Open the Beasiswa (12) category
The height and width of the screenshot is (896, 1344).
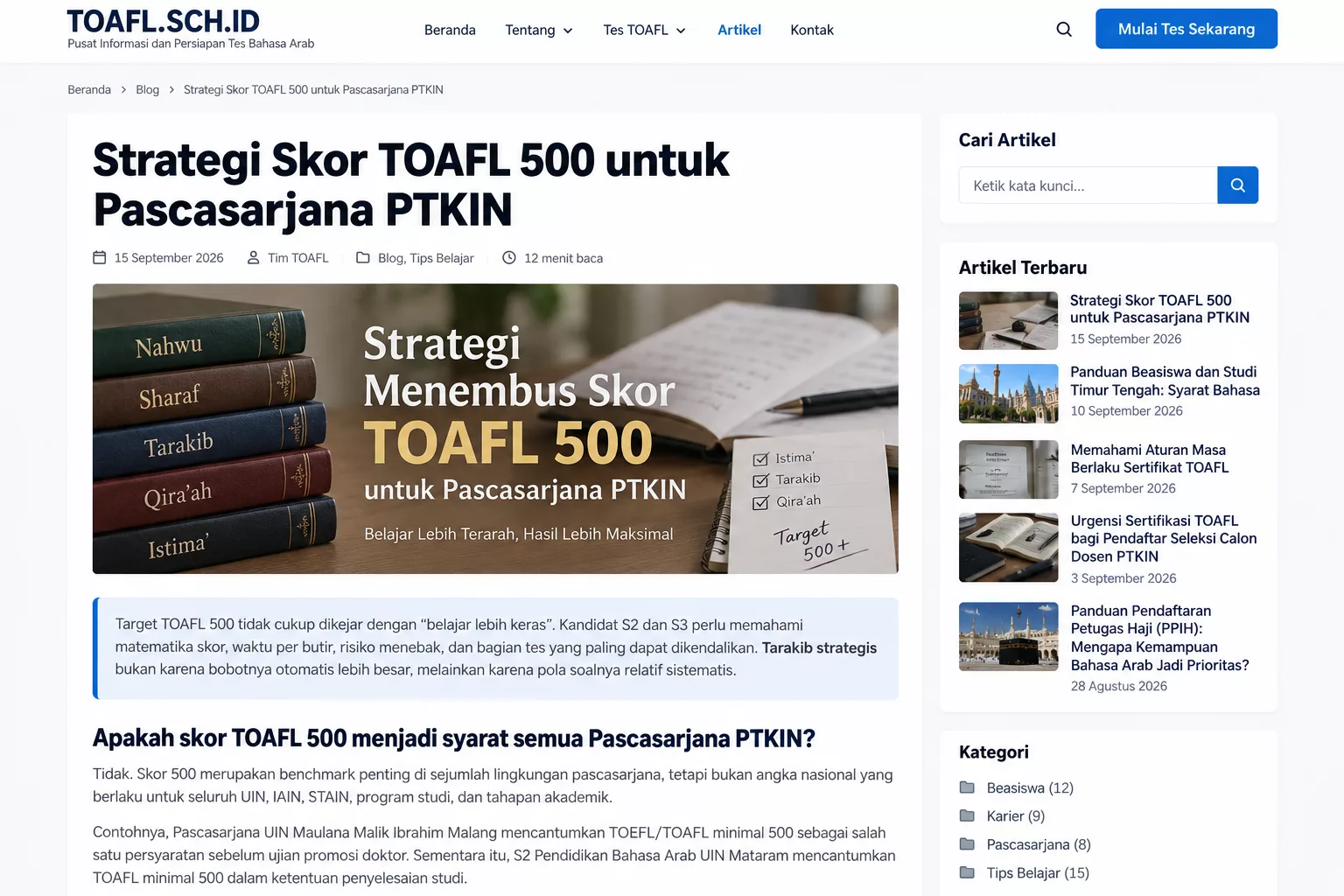tap(1030, 787)
